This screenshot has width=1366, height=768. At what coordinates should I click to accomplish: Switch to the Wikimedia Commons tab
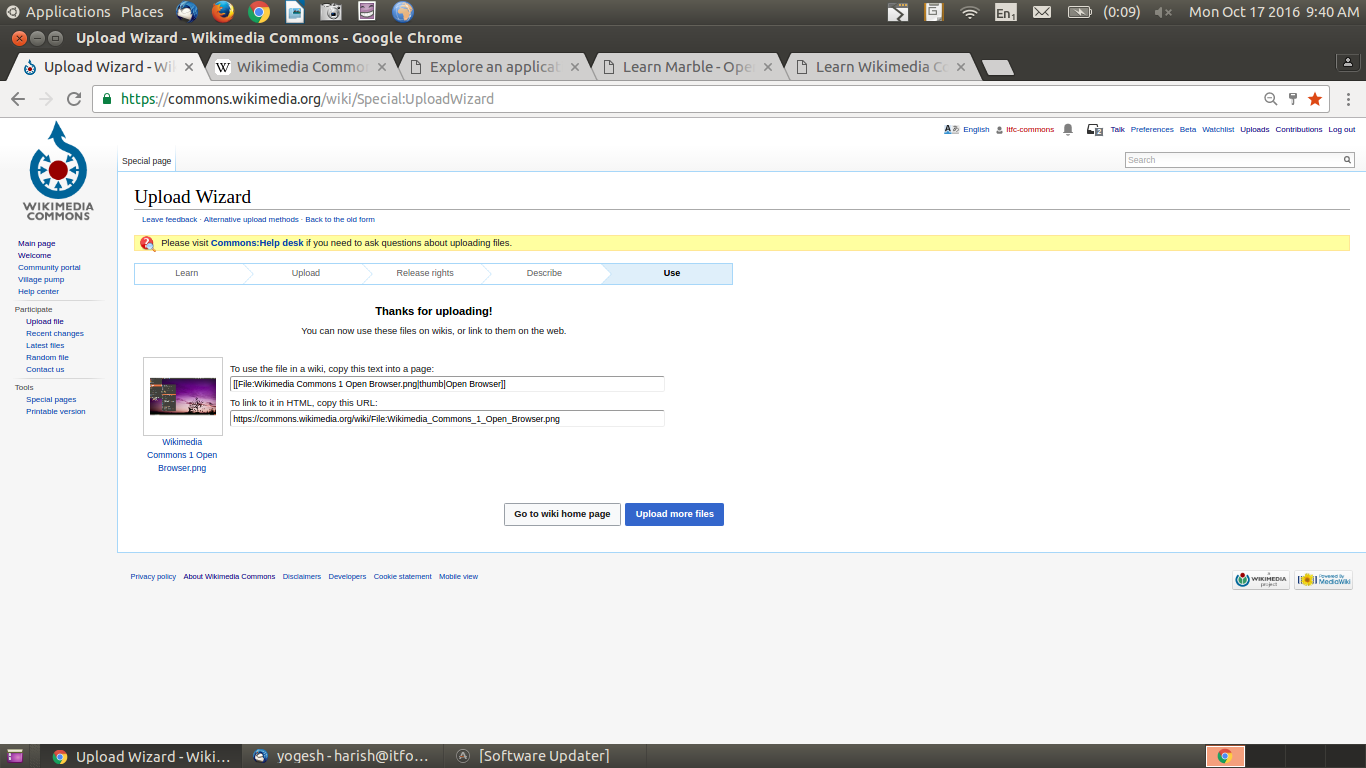tap(302, 67)
